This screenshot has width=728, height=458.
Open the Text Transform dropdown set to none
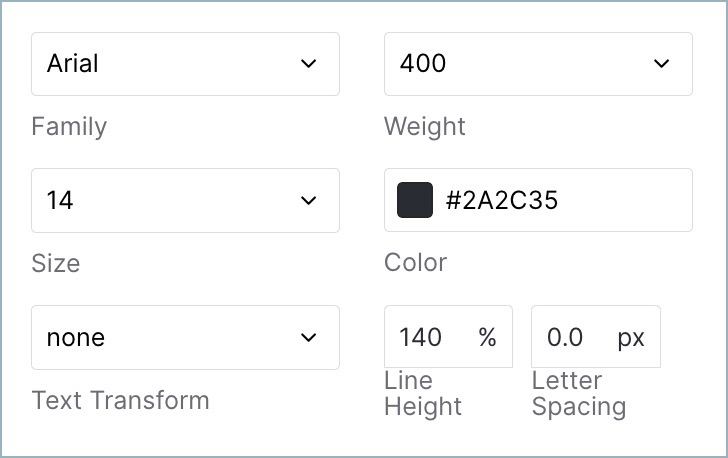point(185,338)
